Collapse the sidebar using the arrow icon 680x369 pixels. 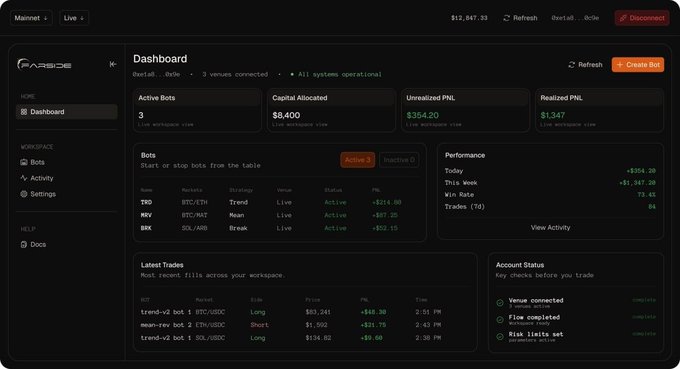point(113,64)
